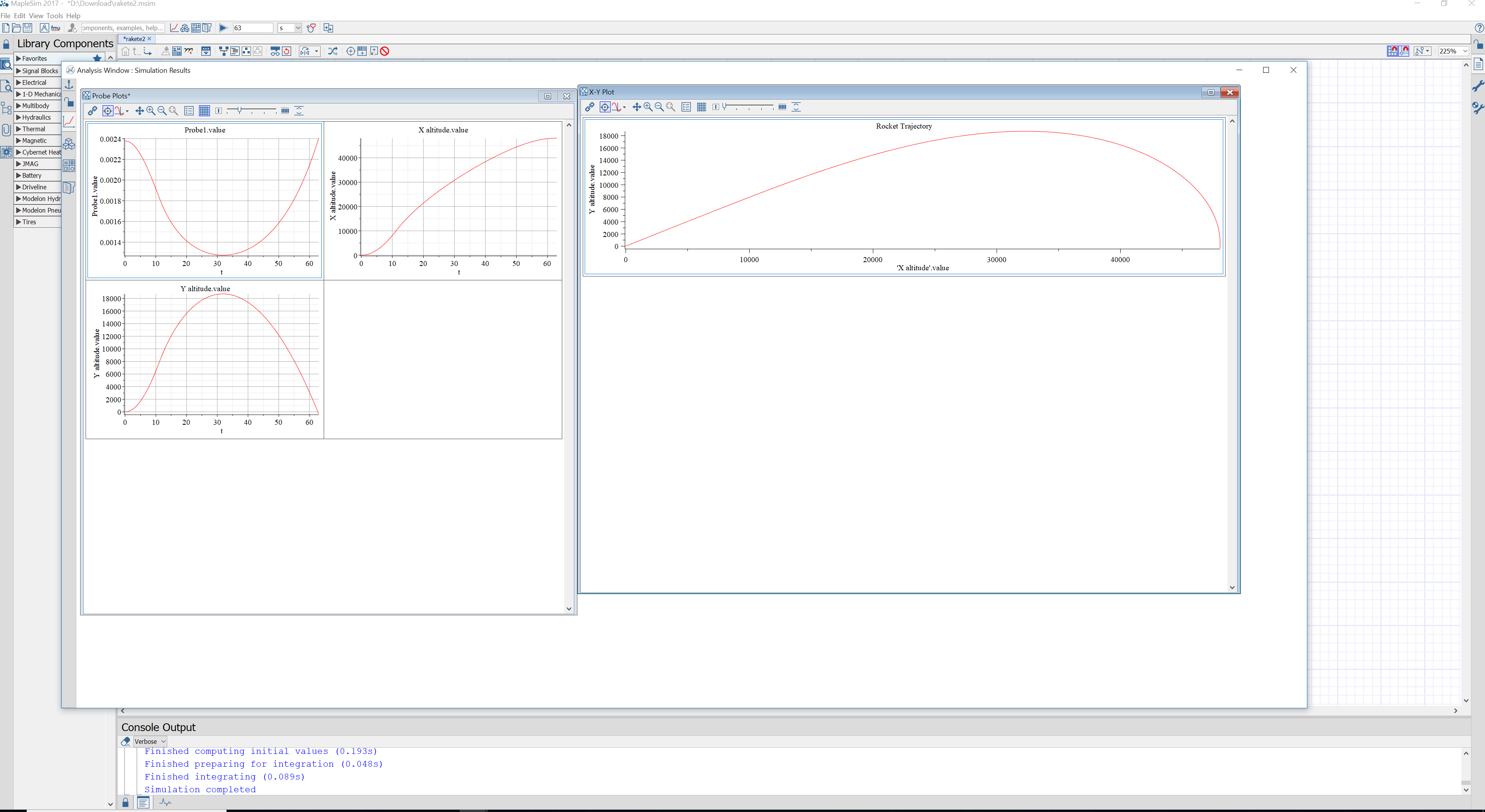Click the Probe Plots vertical scrollbar down arrow
1485x812 pixels.
click(569, 609)
